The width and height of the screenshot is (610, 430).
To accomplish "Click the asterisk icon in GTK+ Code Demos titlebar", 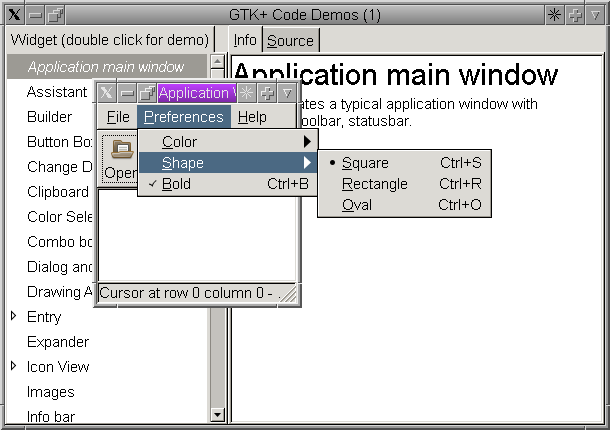I will click(554, 15).
